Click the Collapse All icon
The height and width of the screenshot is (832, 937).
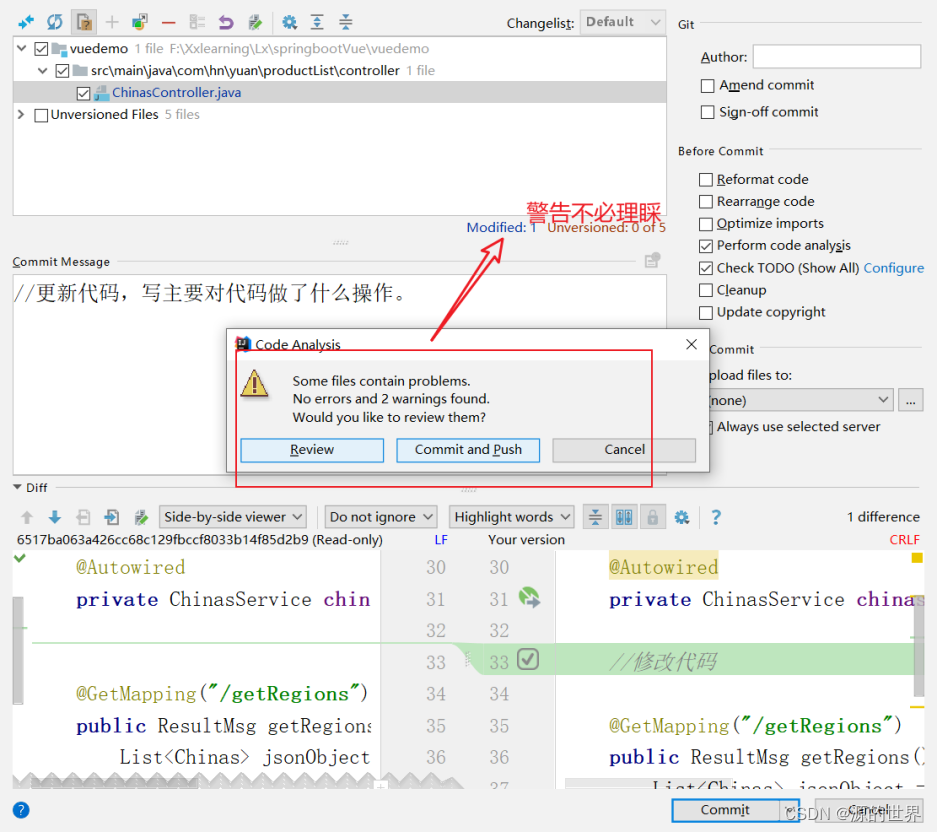[345, 23]
